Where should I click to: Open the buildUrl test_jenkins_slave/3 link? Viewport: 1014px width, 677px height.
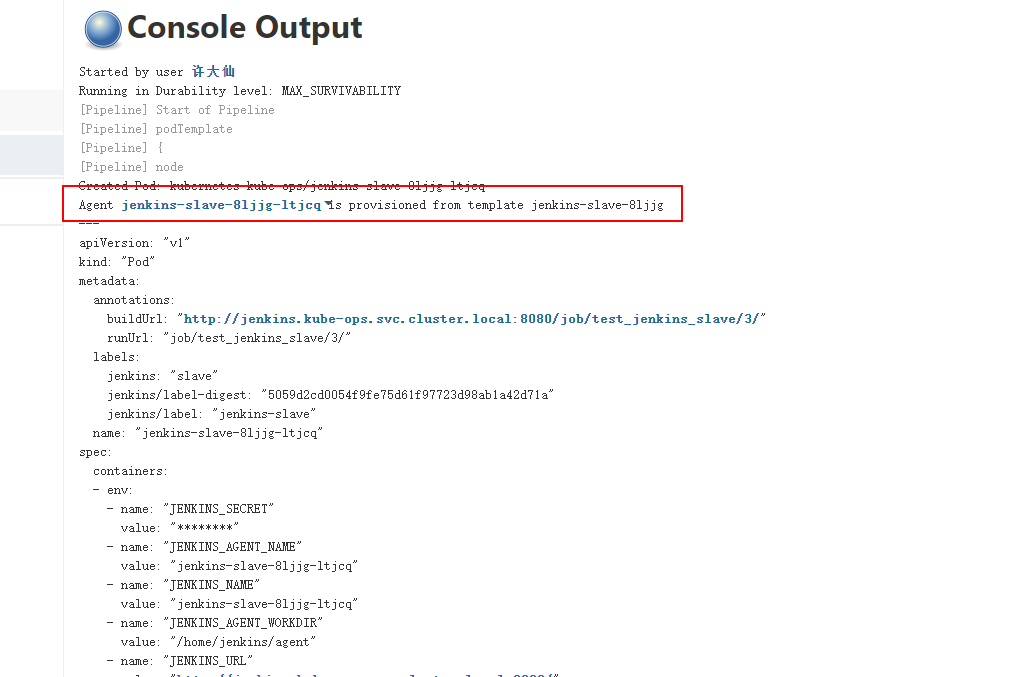coord(471,319)
